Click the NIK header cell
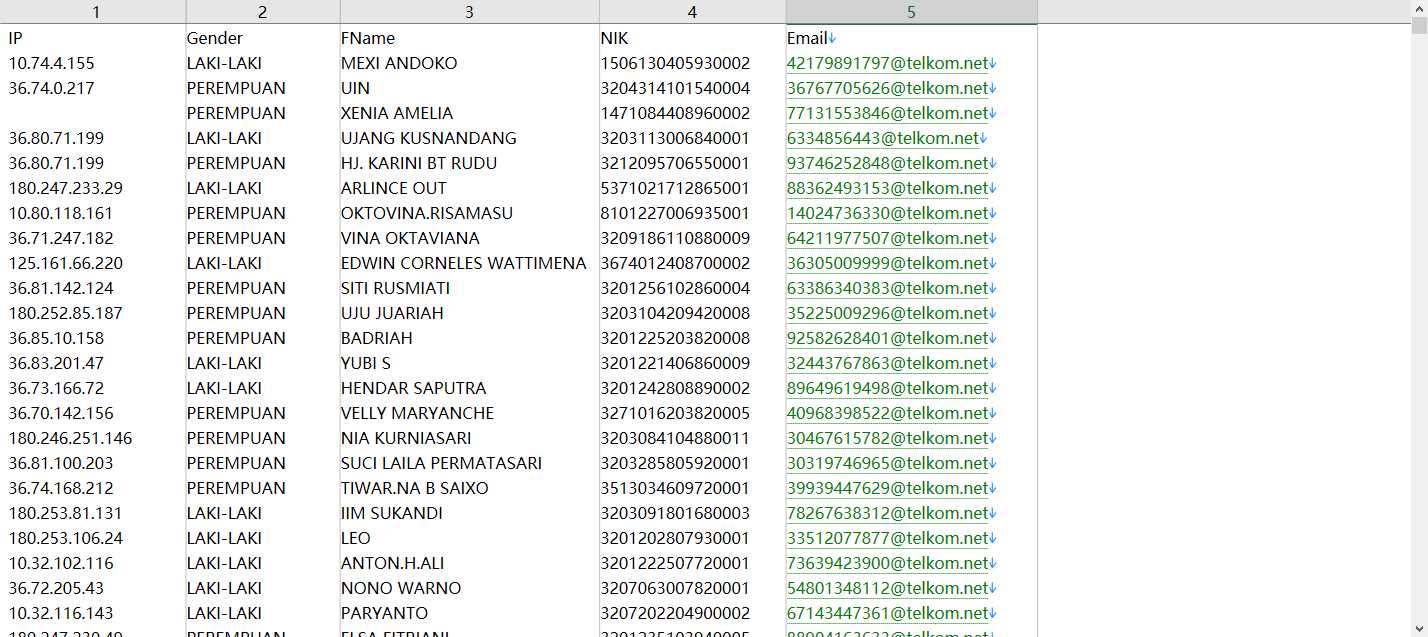The width and height of the screenshot is (1428, 637). tap(693, 38)
